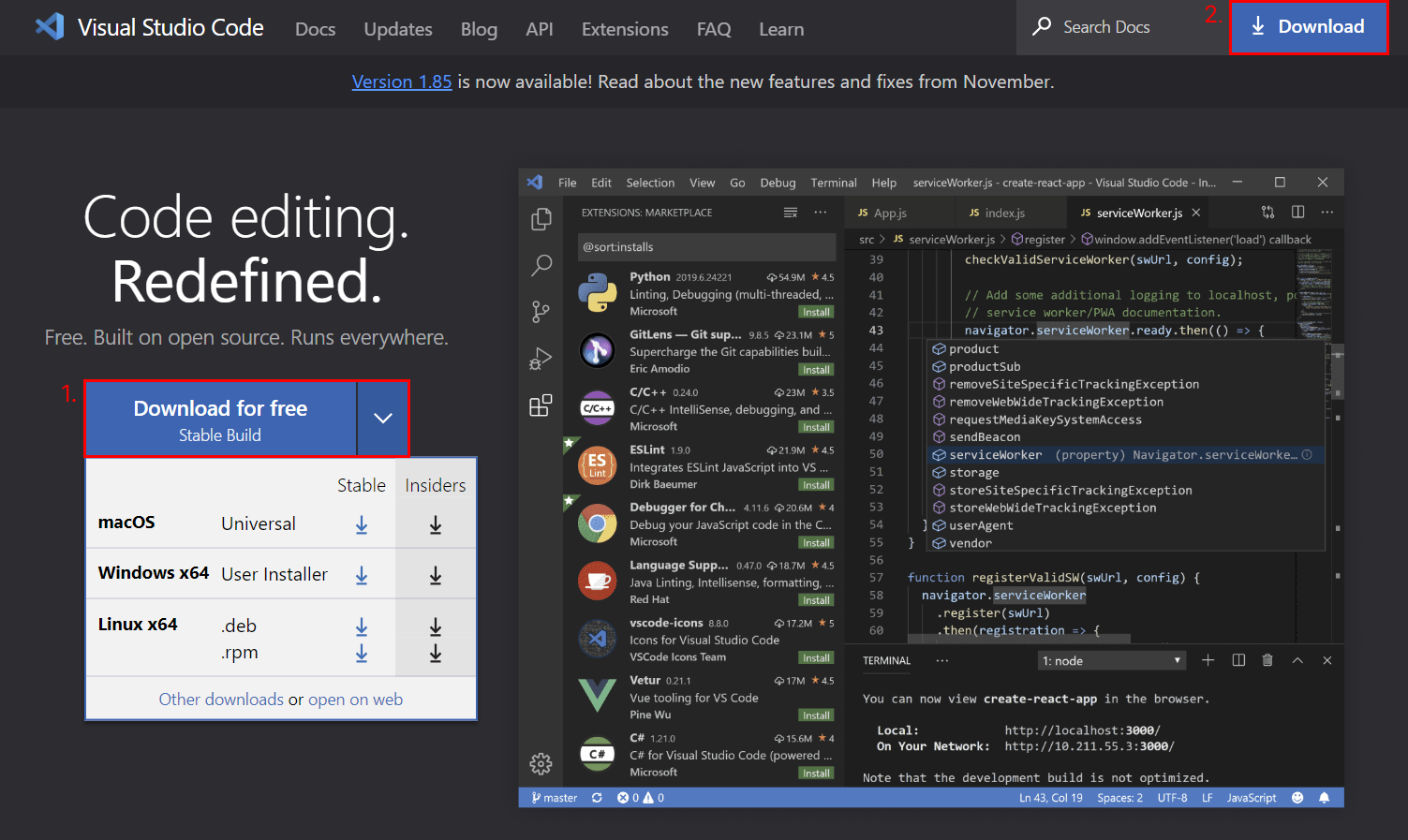Click the @sort:installs extension search box
Viewport: 1408px width, 840px height.
706,247
